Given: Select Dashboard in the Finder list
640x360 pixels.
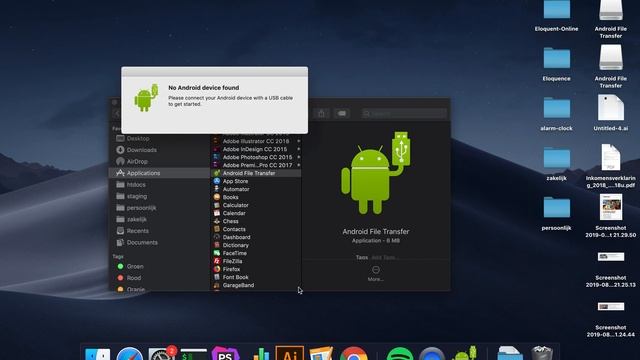Looking at the screenshot, I should point(256,237).
